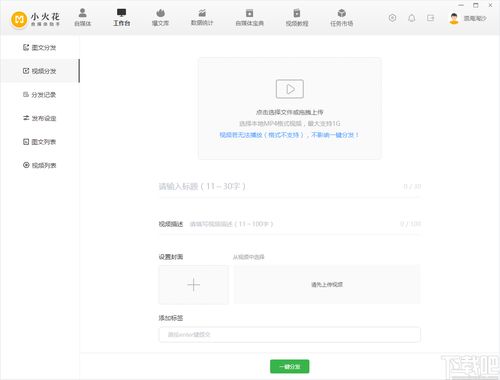This screenshot has width=500, height=380.
Task: Click the circular settings icon beside the bell
Action: [x=392, y=18]
